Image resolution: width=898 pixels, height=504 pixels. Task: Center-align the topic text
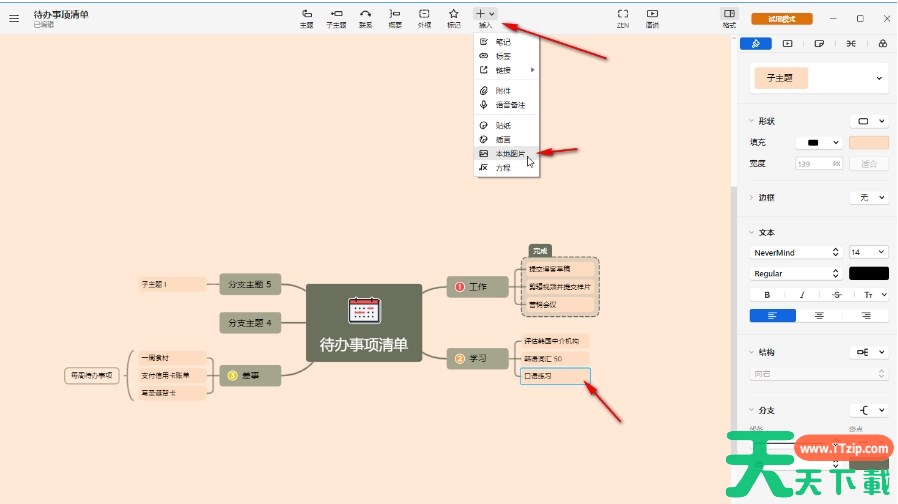tap(819, 316)
